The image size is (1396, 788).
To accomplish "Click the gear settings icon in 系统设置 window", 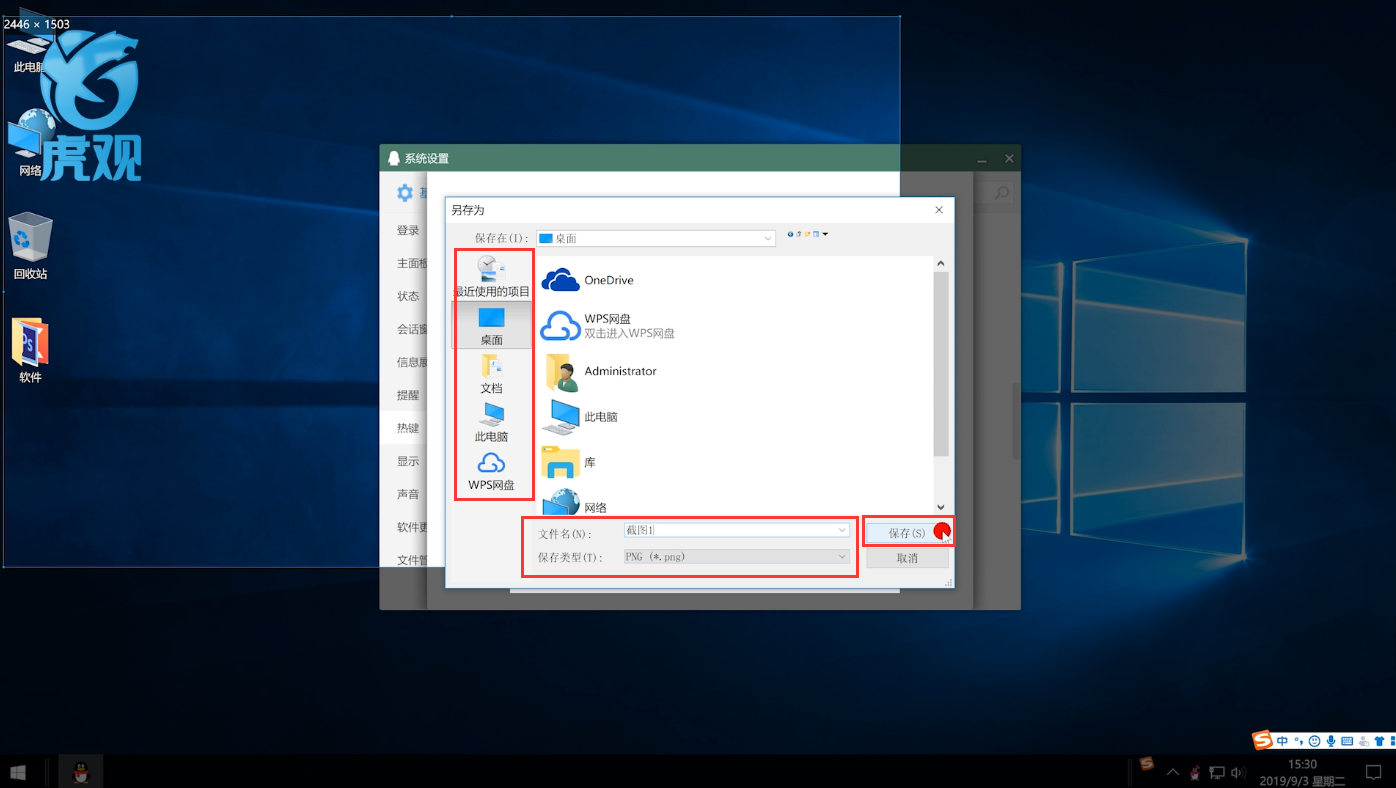I will tap(405, 193).
